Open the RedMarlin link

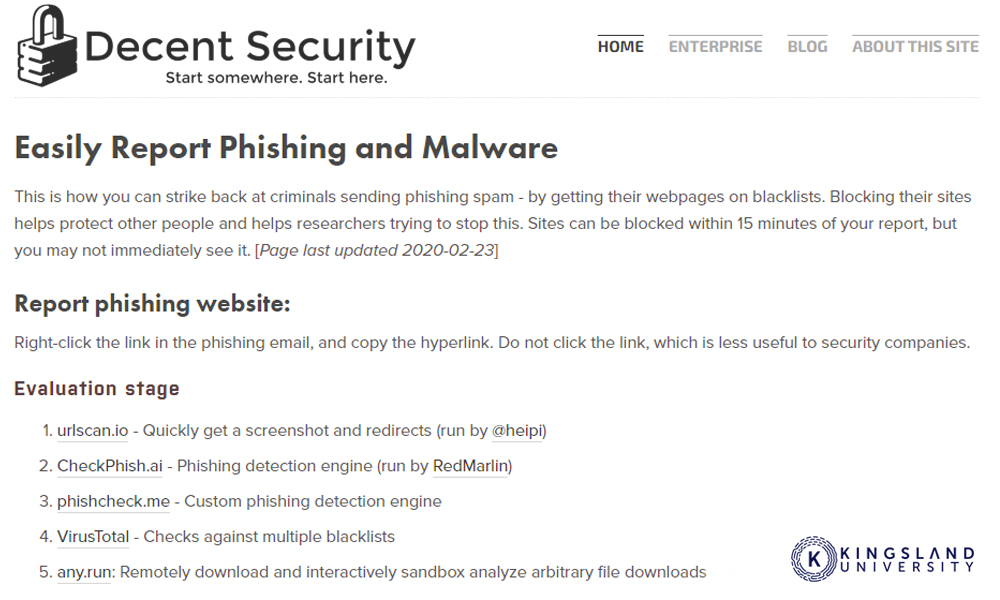[x=471, y=466]
